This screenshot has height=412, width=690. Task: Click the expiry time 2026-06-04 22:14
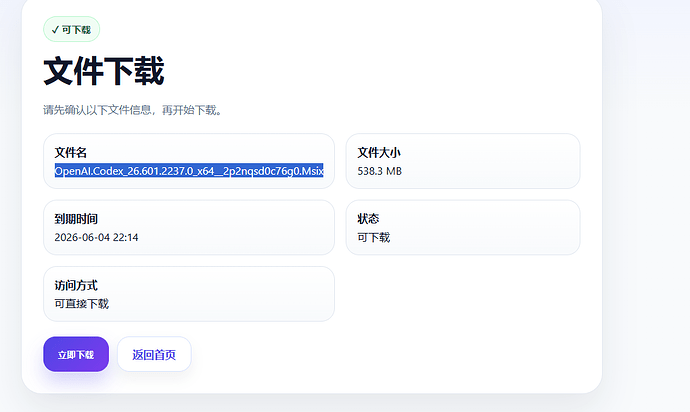point(96,237)
